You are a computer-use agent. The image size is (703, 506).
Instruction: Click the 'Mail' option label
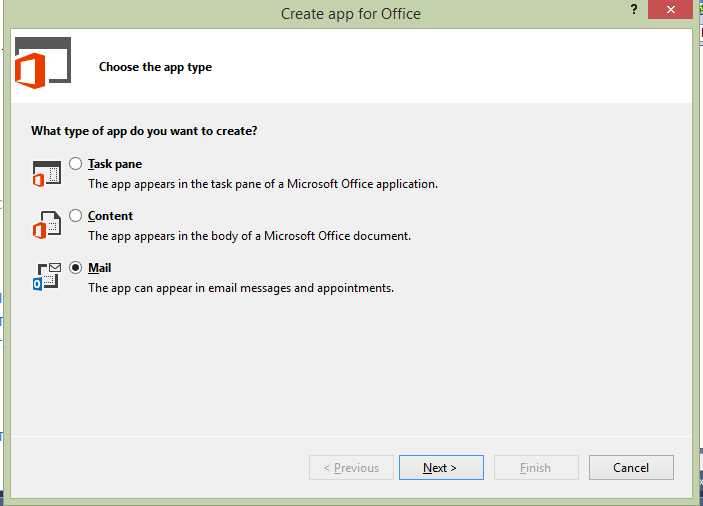click(100, 268)
